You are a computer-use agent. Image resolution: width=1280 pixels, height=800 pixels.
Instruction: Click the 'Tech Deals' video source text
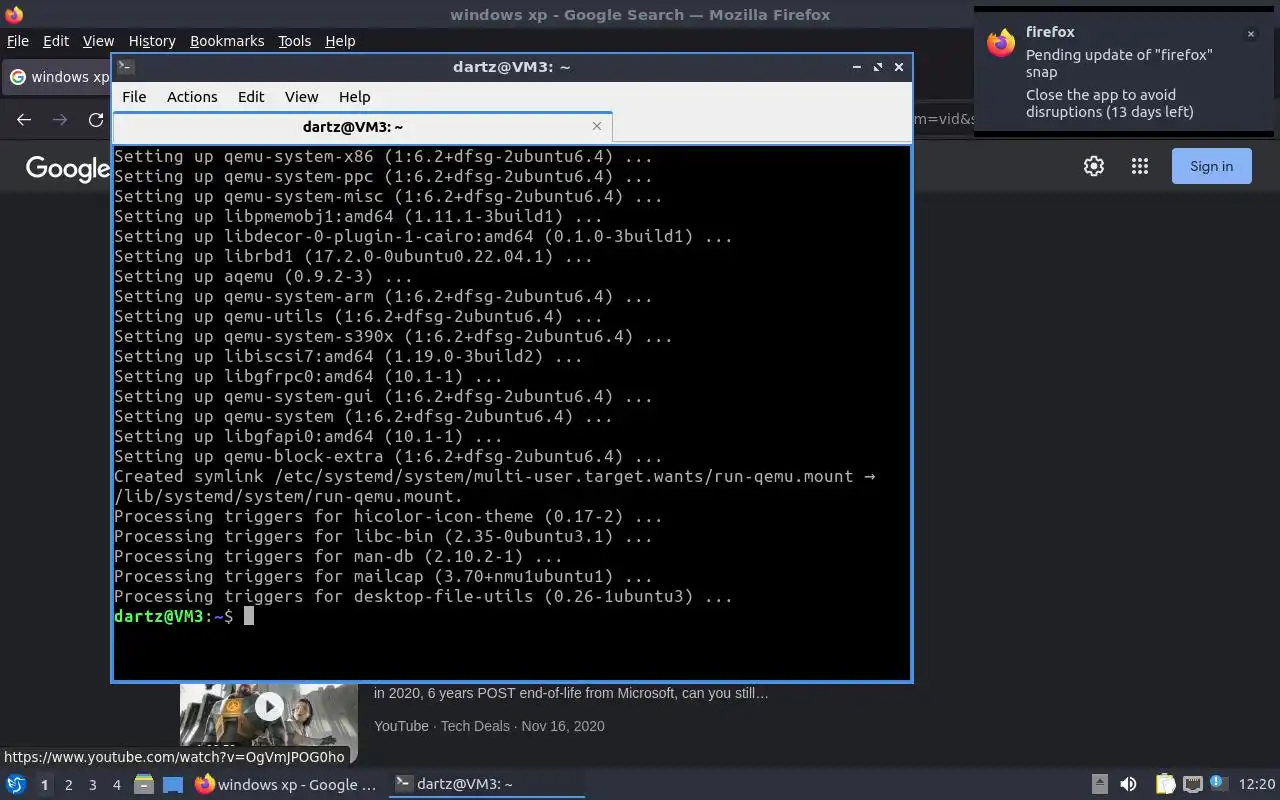(475, 726)
